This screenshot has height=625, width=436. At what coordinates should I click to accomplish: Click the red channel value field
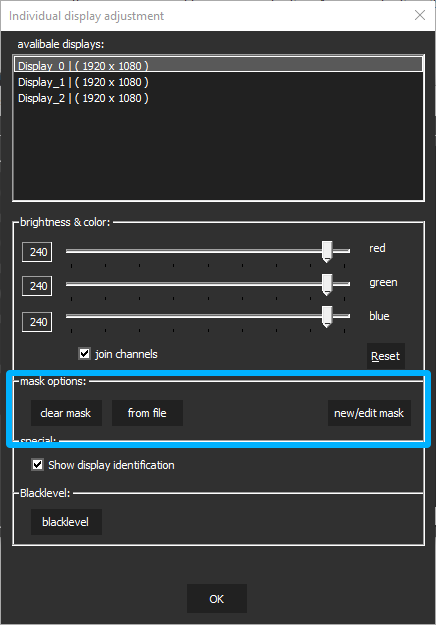[x=37, y=252]
